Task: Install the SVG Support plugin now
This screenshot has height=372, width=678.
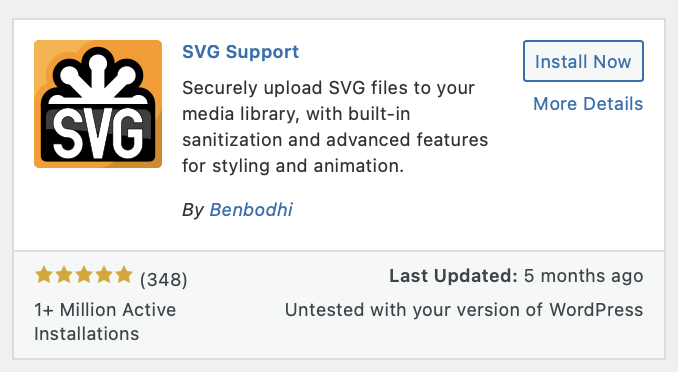Action: pyautogui.click(x=583, y=61)
